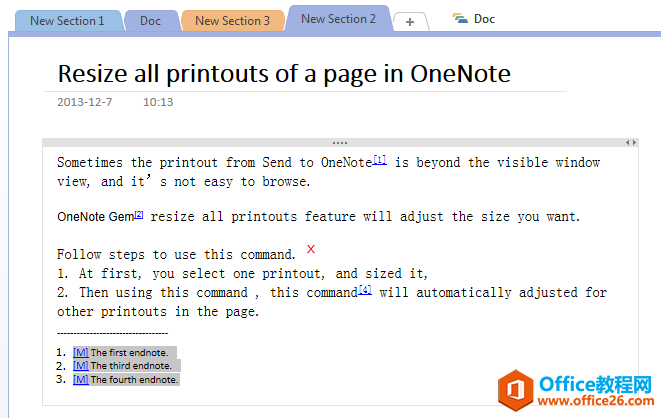
Task: Click [M] link of the first endnote
Action: [81, 352]
